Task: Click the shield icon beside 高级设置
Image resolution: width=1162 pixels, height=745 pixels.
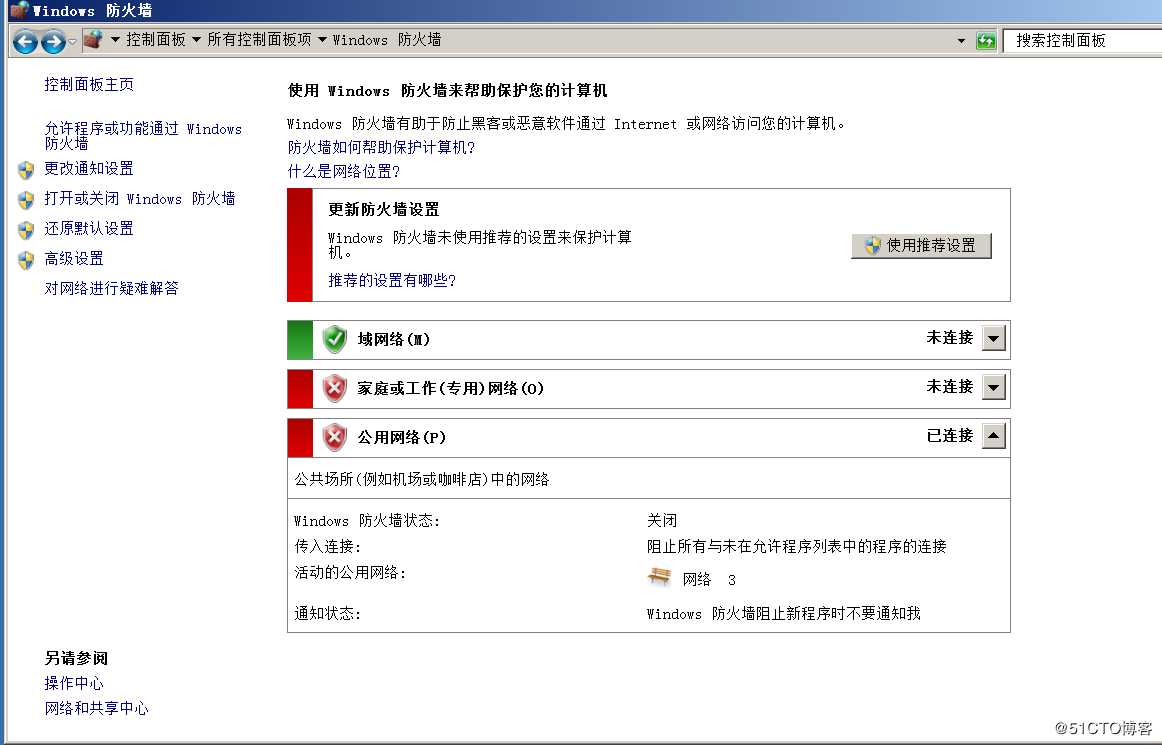Action: [26, 260]
